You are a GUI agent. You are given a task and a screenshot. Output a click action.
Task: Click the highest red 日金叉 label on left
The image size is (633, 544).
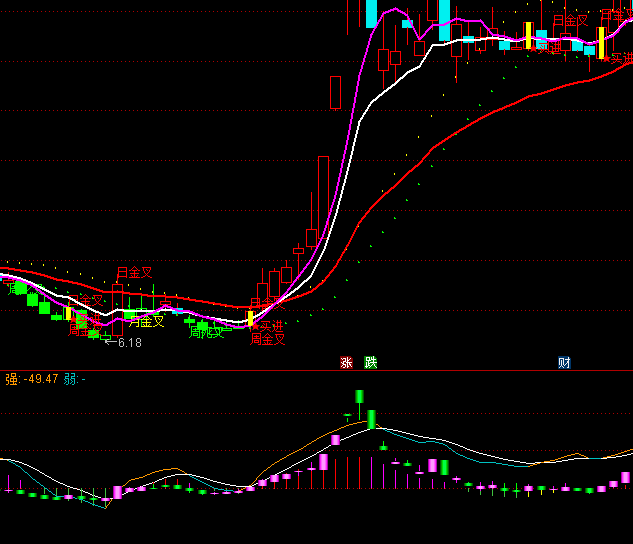(135, 272)
